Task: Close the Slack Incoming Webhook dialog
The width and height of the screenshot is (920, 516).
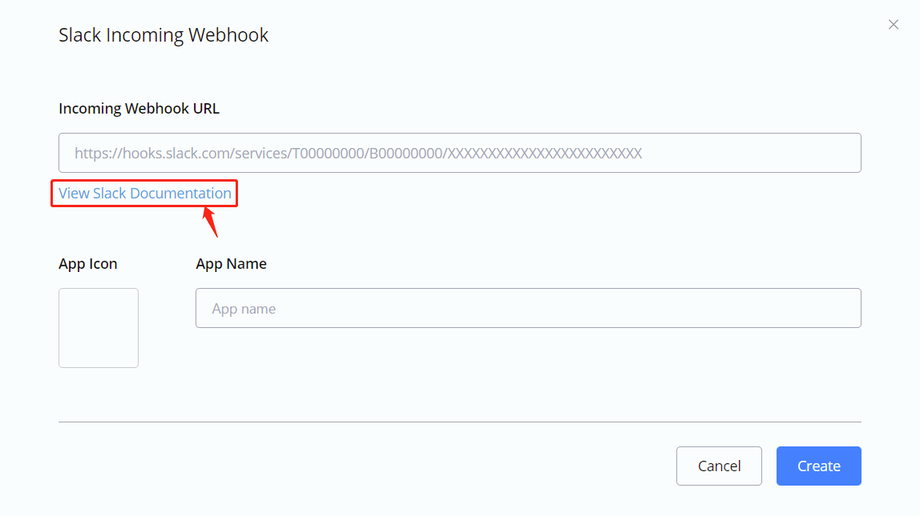Action: [x=893, y=25]
